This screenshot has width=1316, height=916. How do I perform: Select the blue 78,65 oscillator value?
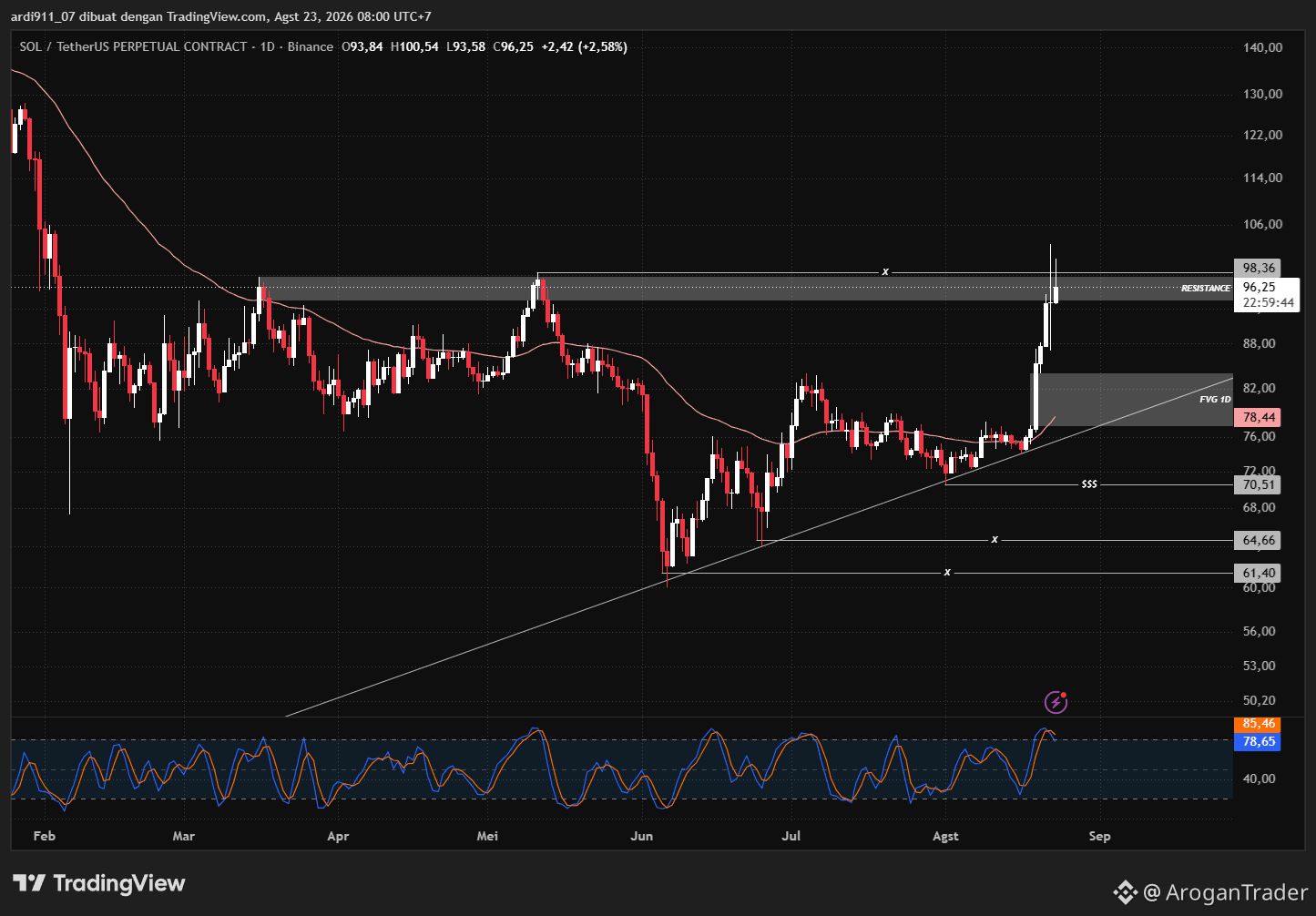1258,741
